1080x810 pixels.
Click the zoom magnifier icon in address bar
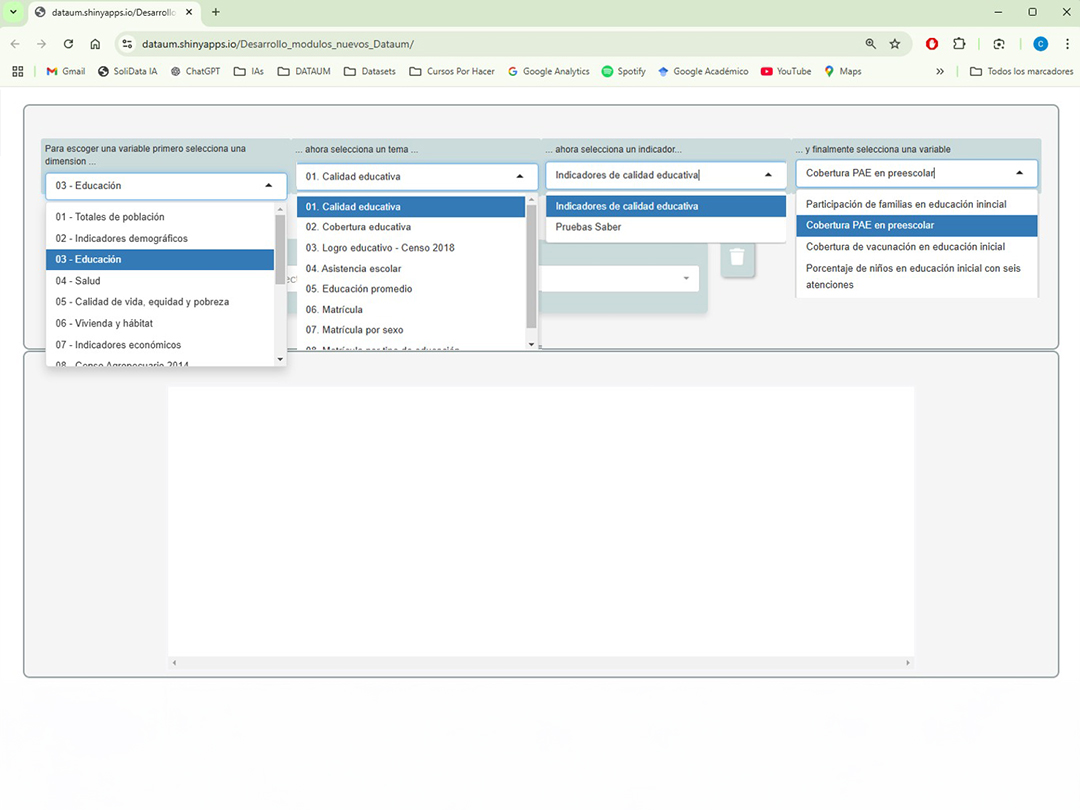871,44
